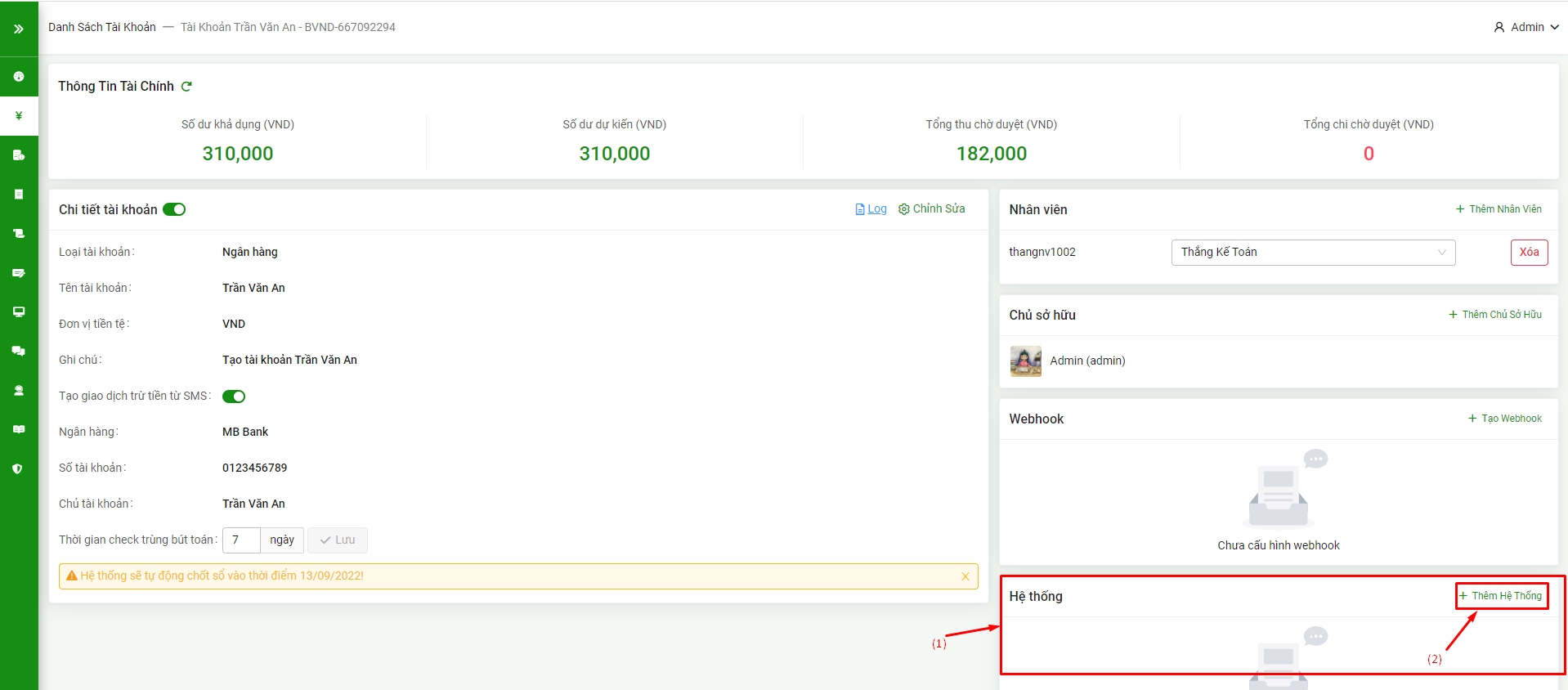
Task: Click Thêm Hệ Thống button
Action: [1502, 596]
